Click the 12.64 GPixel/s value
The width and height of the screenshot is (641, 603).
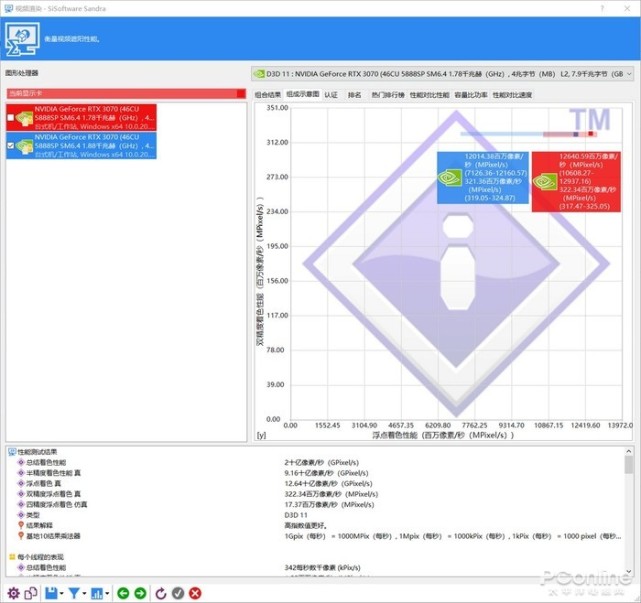point(328,483)
